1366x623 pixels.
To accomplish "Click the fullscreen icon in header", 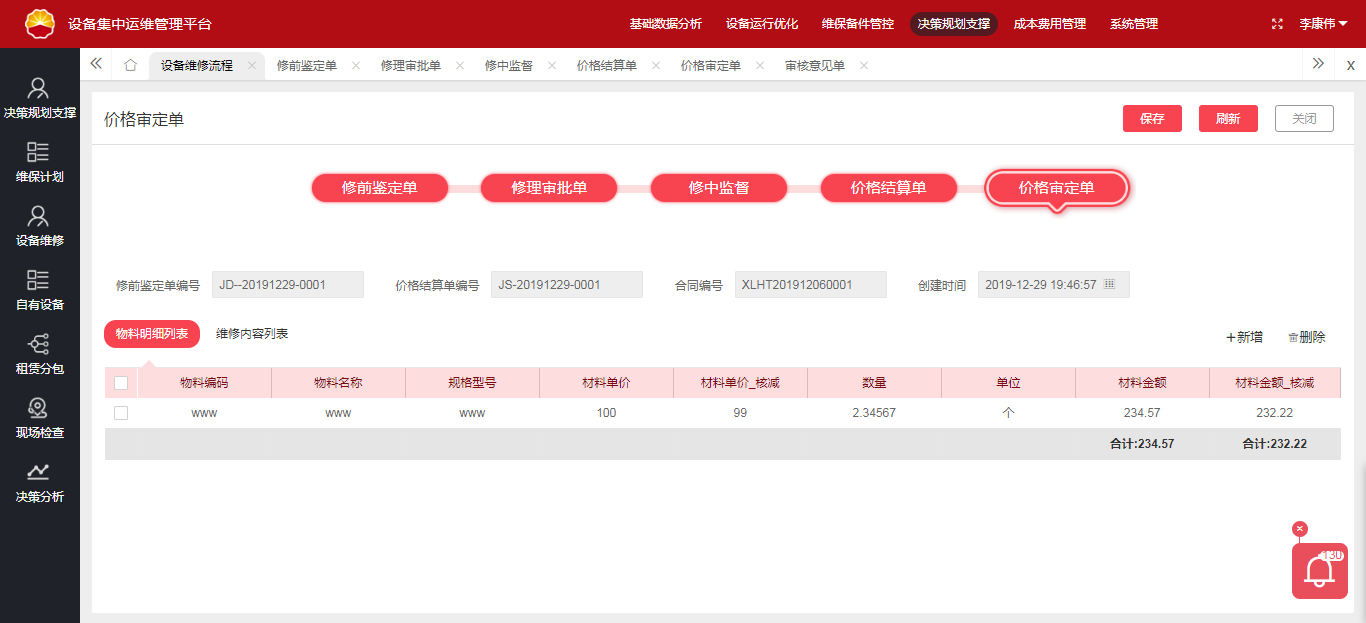I will [x=1276, y=24].
